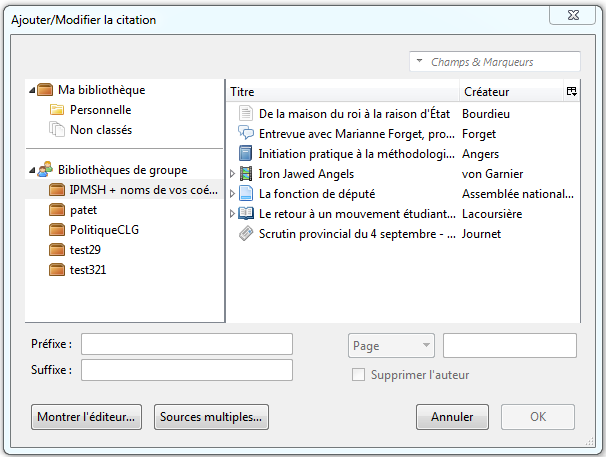The image size is (606, 457).
Task: Expand the Iron Jawed Angels item
Action: pos(232,174)
